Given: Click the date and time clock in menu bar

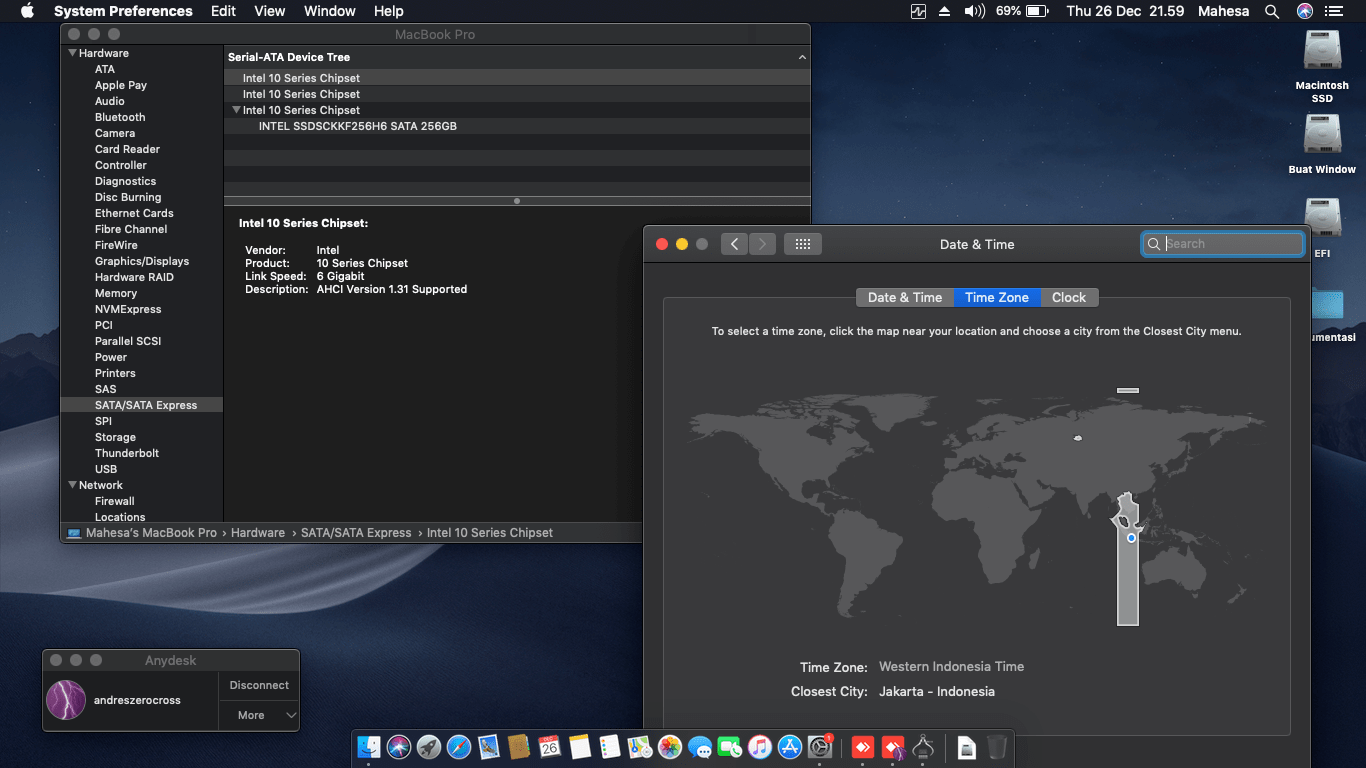Looking at the screenshot, I should click(x=1125, y=11).
